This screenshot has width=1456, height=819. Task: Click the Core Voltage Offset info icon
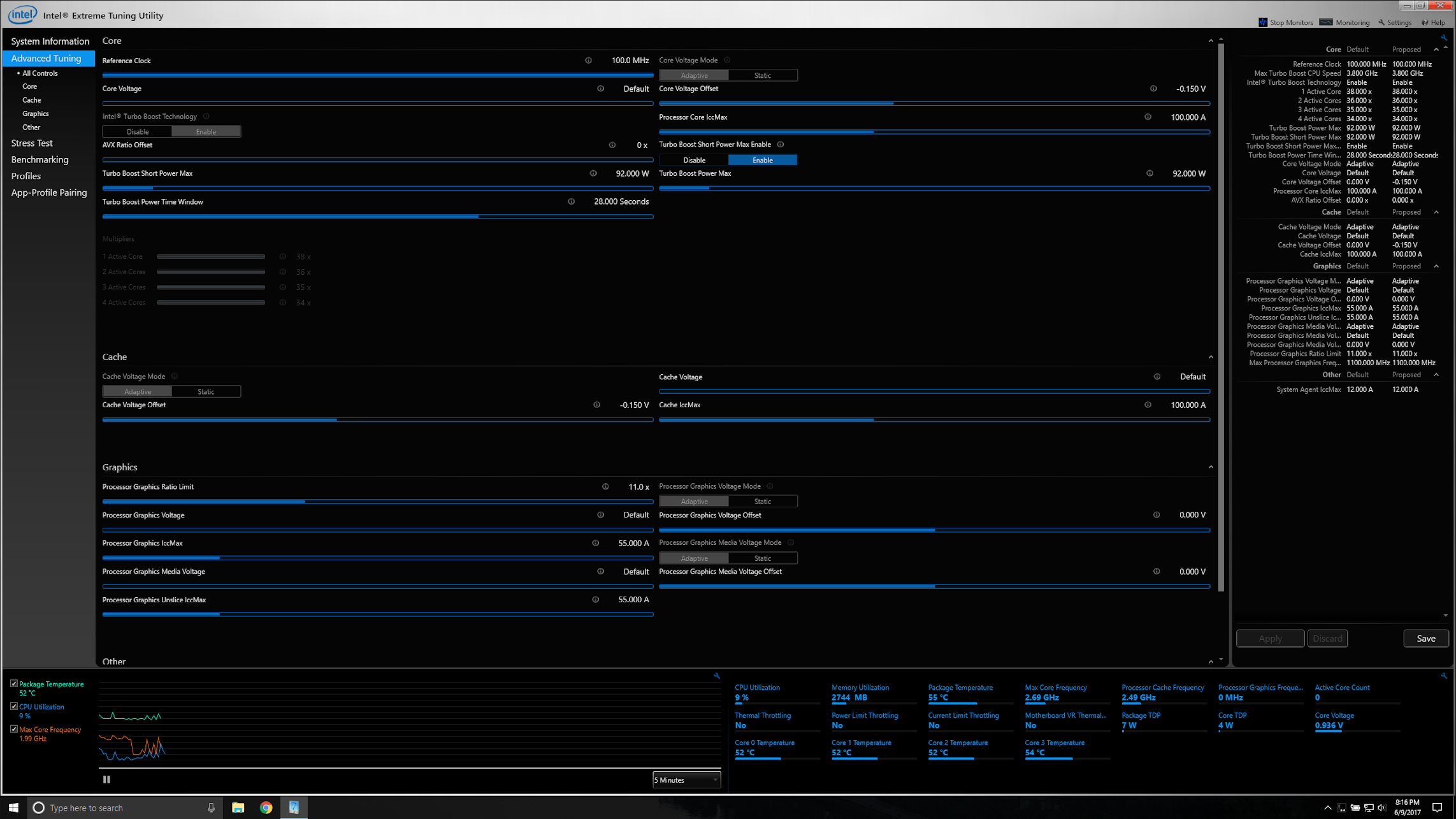(1153, 89)
